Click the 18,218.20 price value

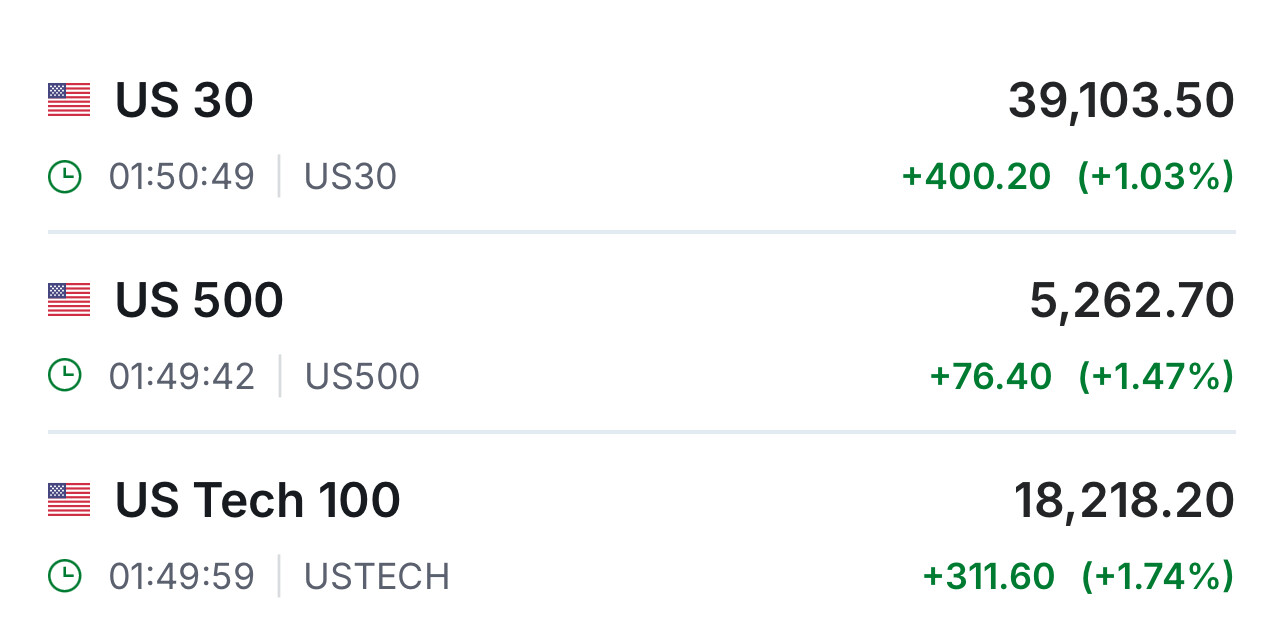click(1124, 500)
